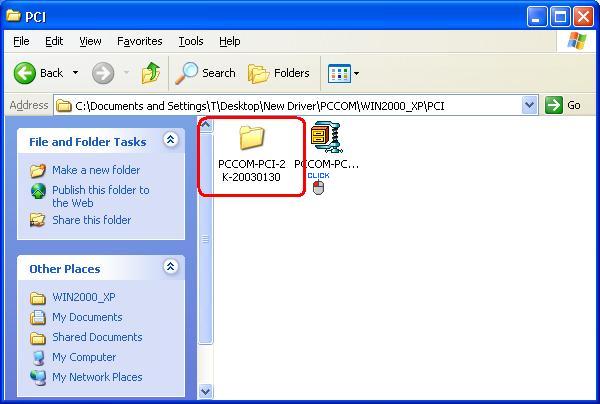Viewport: 600px width, 404px height.
Task: Click the Make a new folder icon
Action: tap(38, 170)
